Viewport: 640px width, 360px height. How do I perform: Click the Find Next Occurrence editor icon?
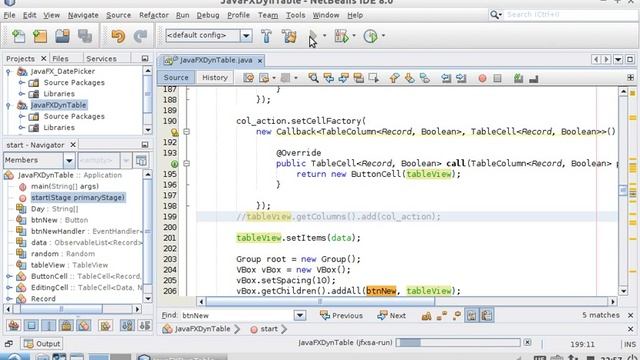(343, 78)
